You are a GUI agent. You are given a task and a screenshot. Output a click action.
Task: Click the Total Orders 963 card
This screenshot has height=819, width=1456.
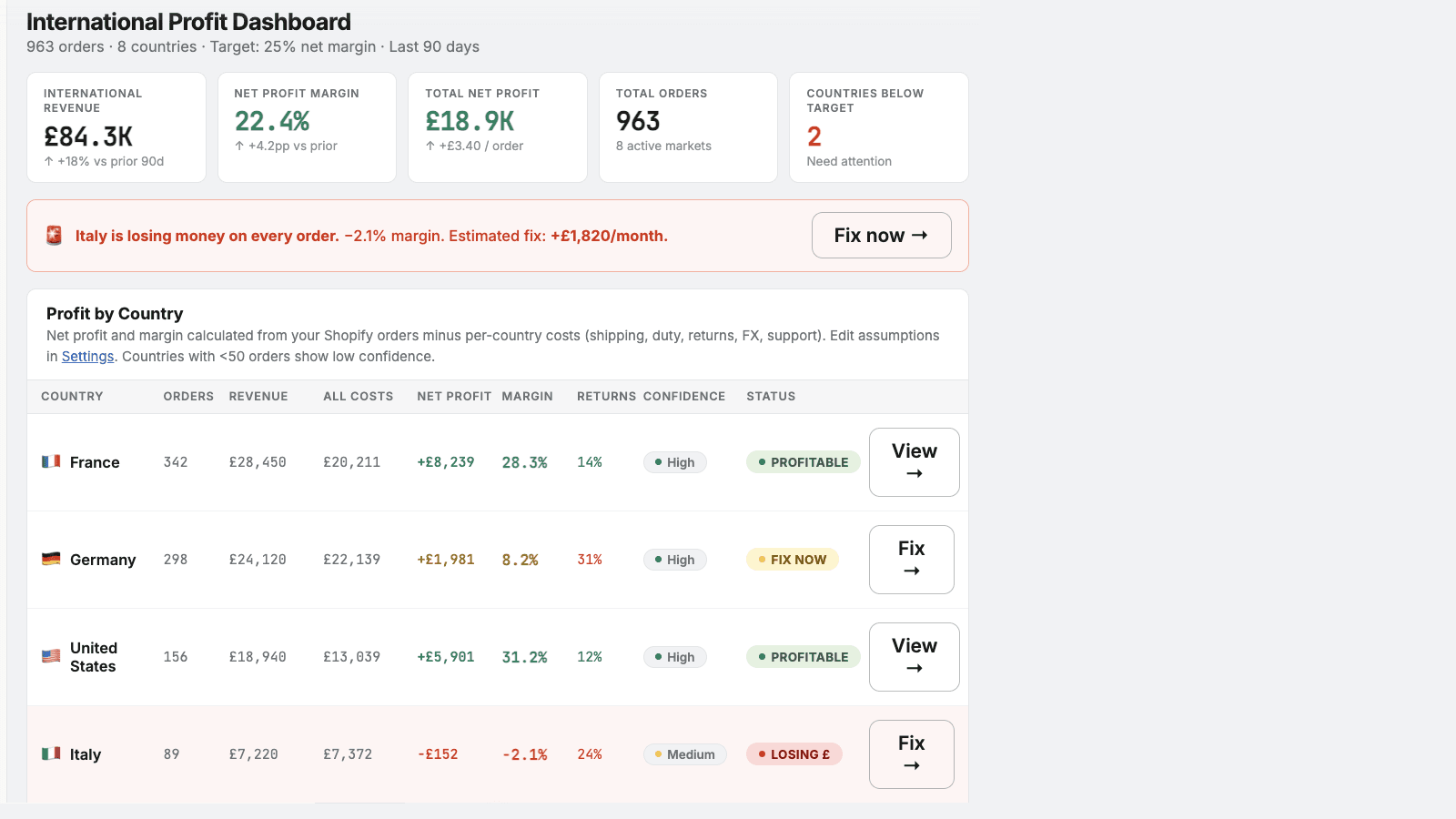click(688, 127)
